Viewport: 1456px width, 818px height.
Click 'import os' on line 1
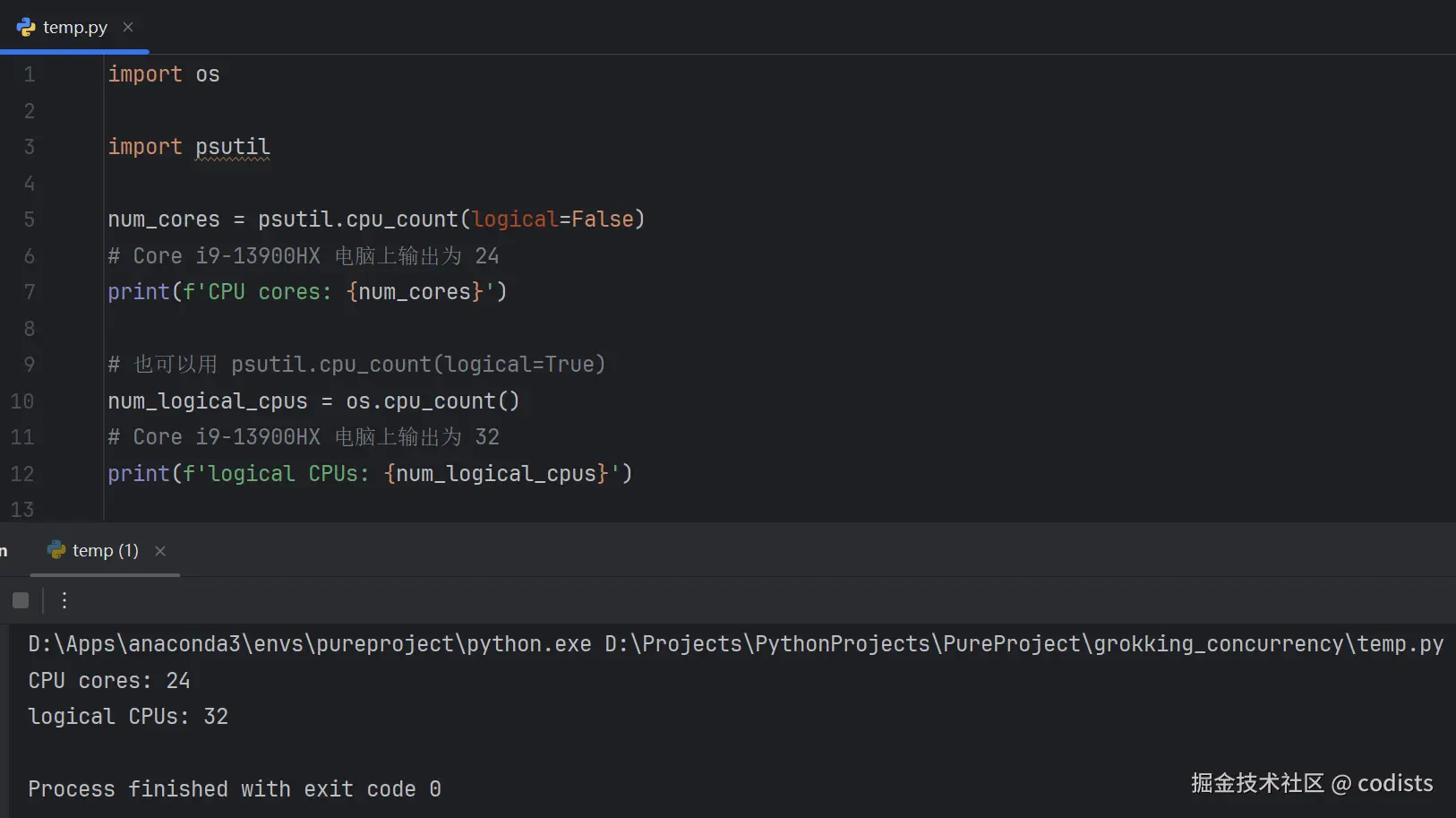click(x=164, y=74)
